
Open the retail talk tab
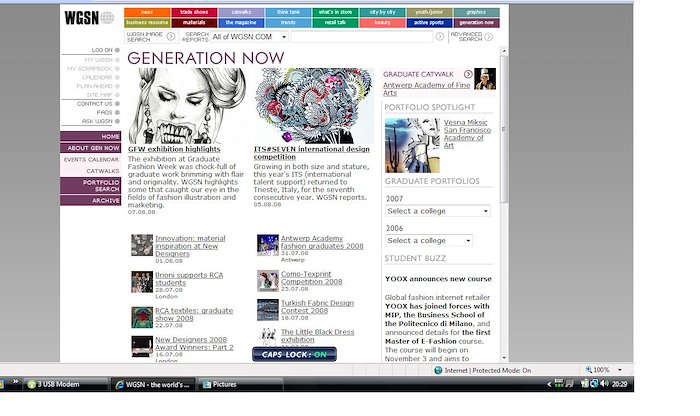335,22
